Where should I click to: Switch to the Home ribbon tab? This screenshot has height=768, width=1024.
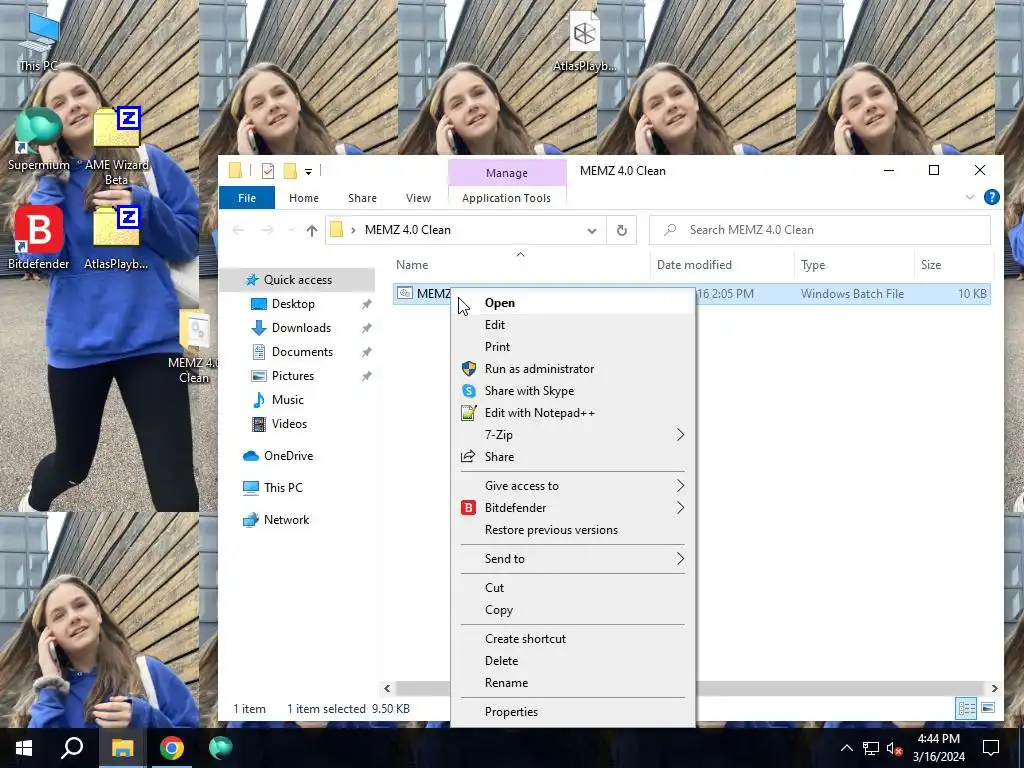pos(304,198)
